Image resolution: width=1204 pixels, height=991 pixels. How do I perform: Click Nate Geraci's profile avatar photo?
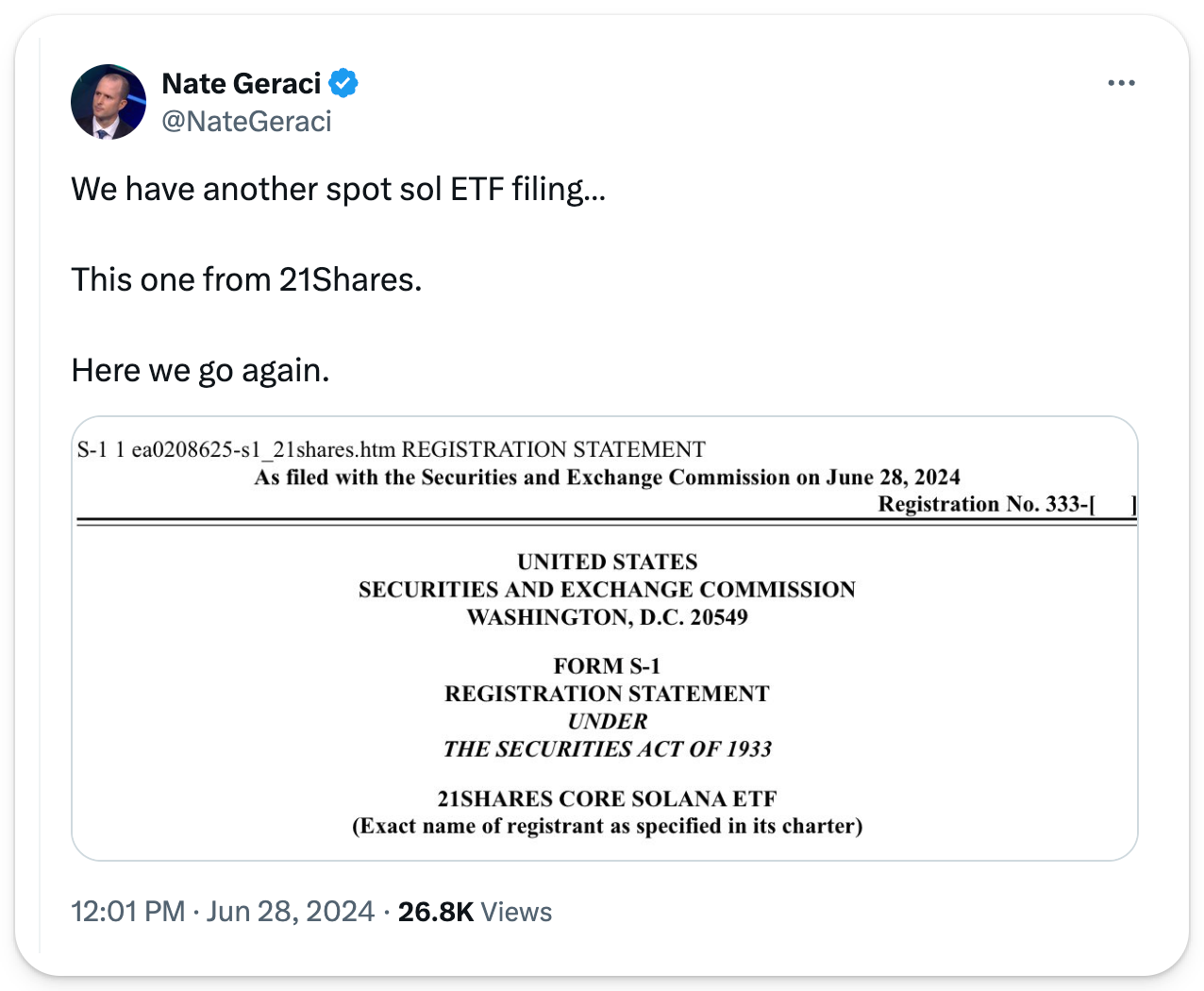tap(109, 102)
